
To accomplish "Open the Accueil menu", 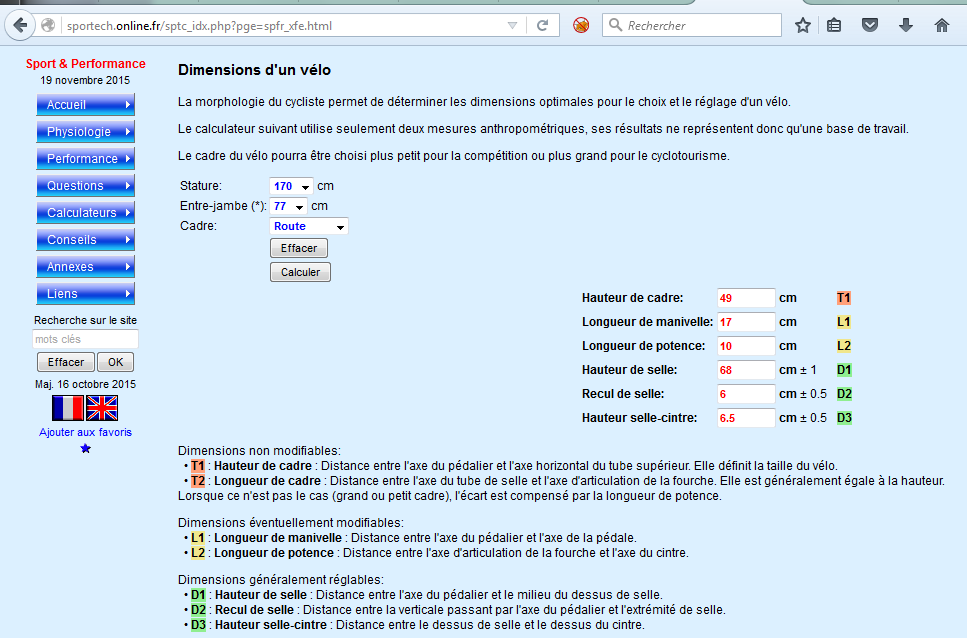I will (x=85, y=104).
